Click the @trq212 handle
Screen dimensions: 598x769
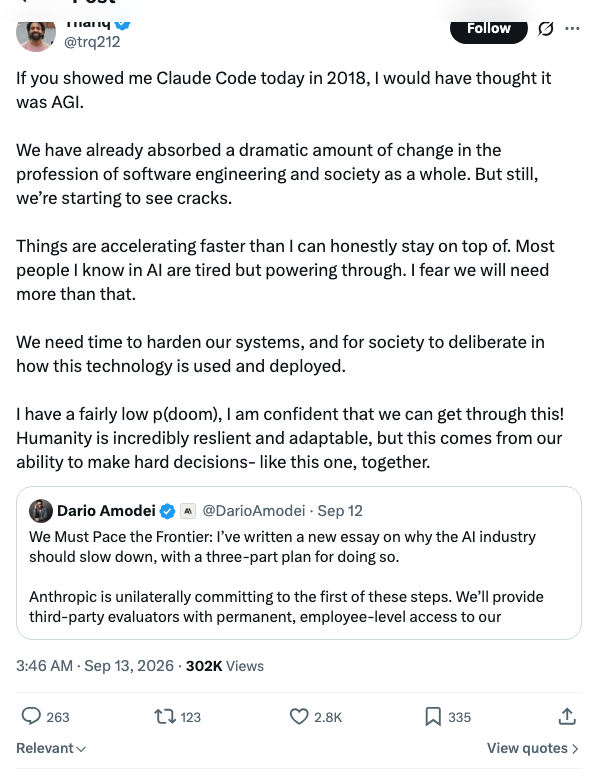coord(92,42)
